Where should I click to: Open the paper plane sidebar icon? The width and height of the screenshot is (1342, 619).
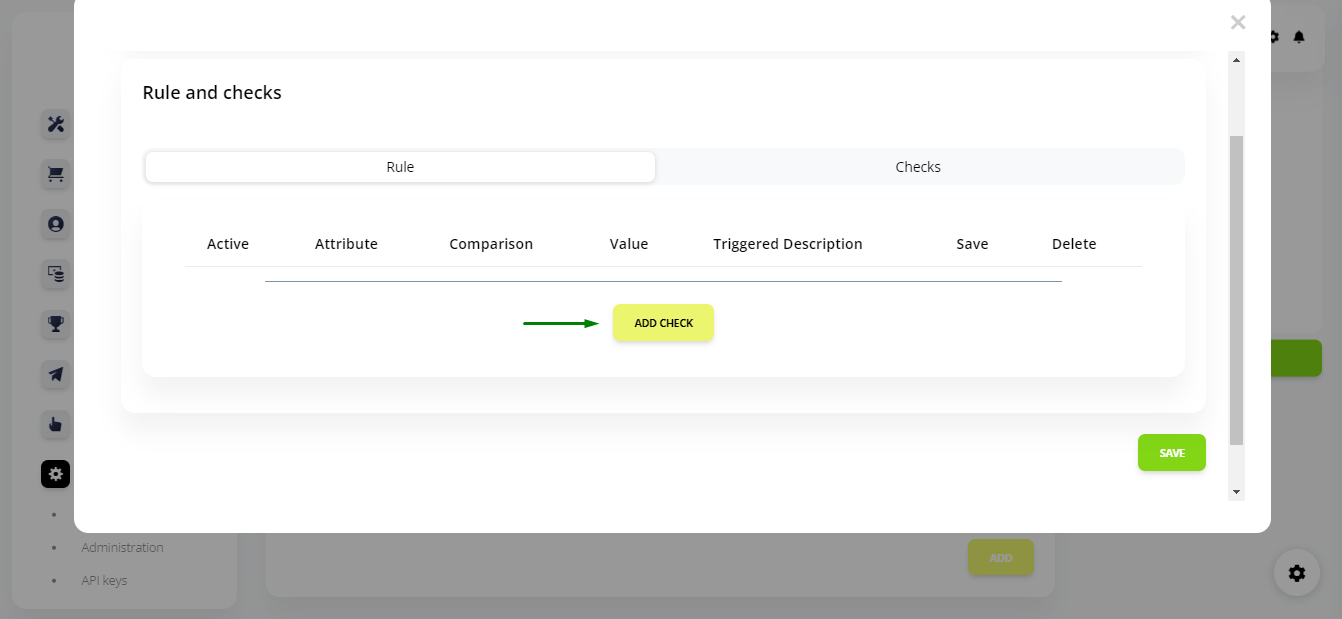point(56,374)
